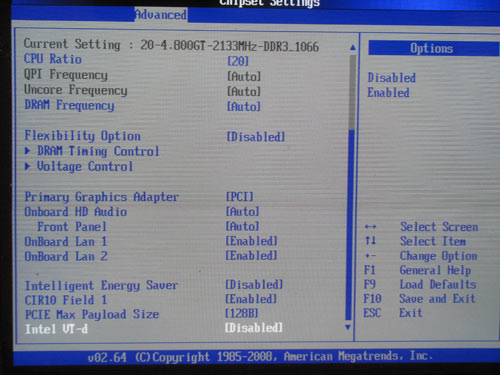Toggle Flexibility Option [Disabled] value
Image resolution: width=500 pixels, height=375 pixels.
click(x=256, y=137)
